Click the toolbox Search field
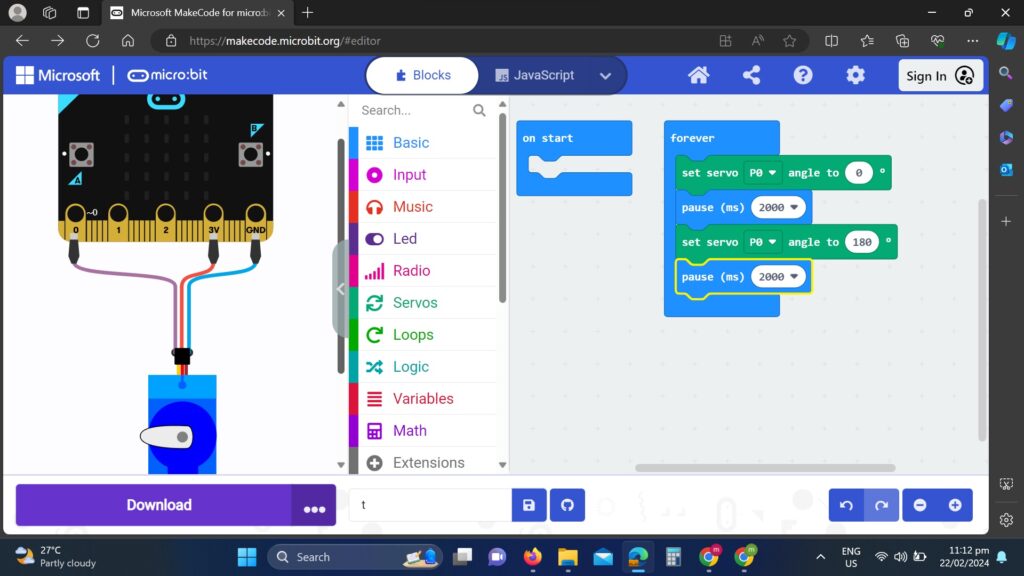 pos(412,110)
